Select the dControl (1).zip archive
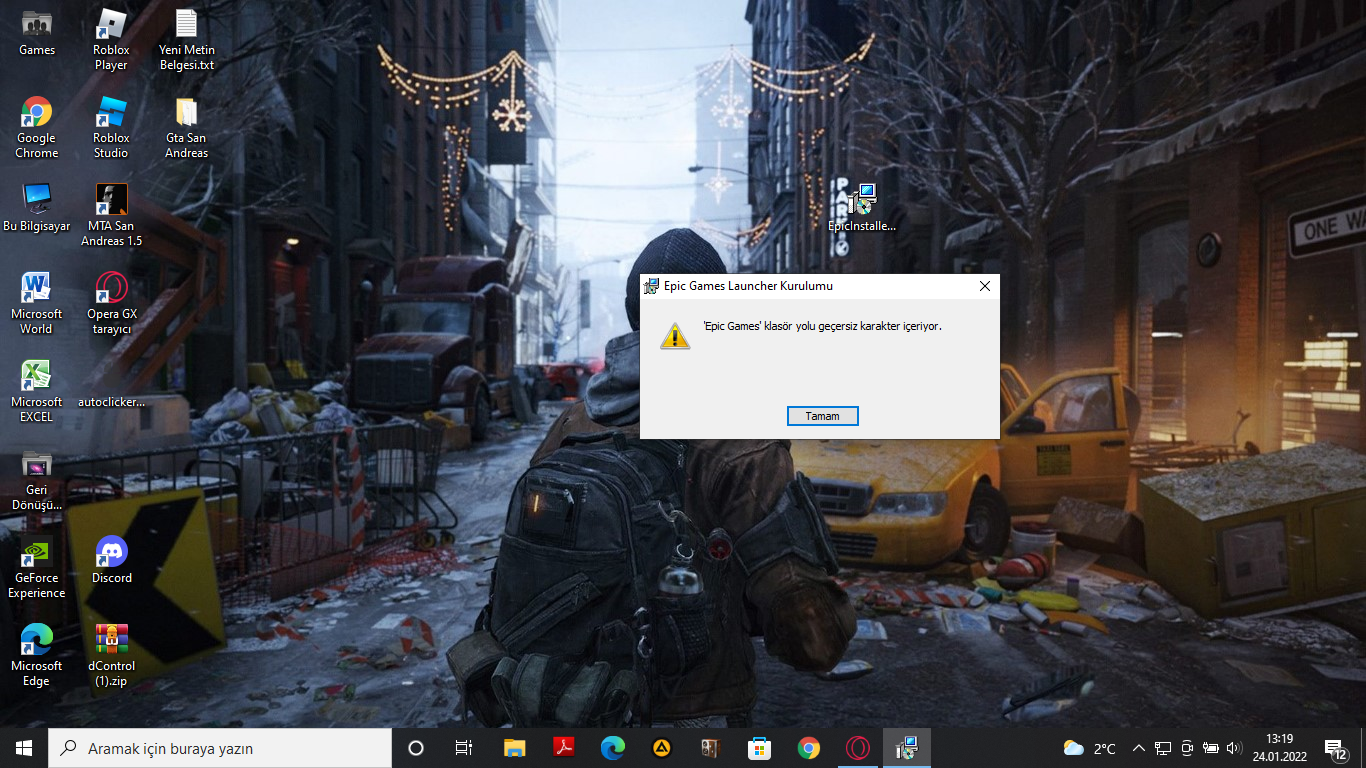The image size is (1366, 768). [111, 656]
